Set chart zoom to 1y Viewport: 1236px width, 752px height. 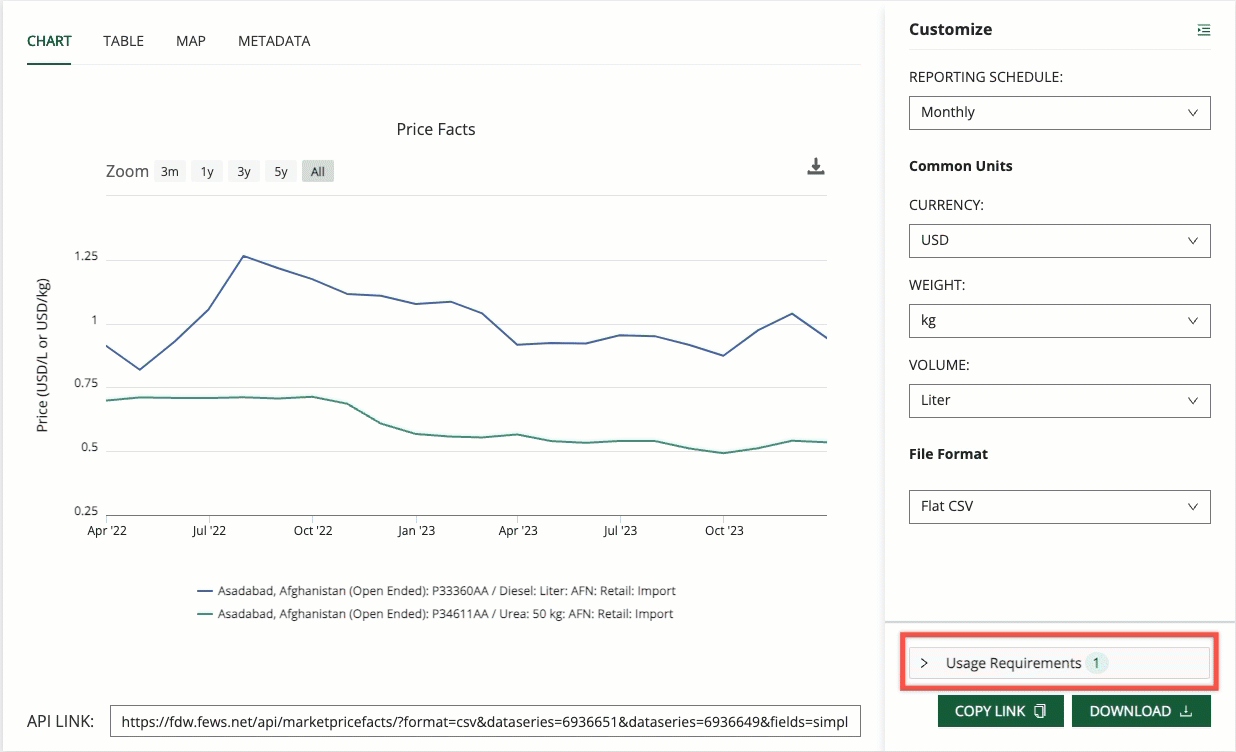pyautogui.click(x=207, y=172)
